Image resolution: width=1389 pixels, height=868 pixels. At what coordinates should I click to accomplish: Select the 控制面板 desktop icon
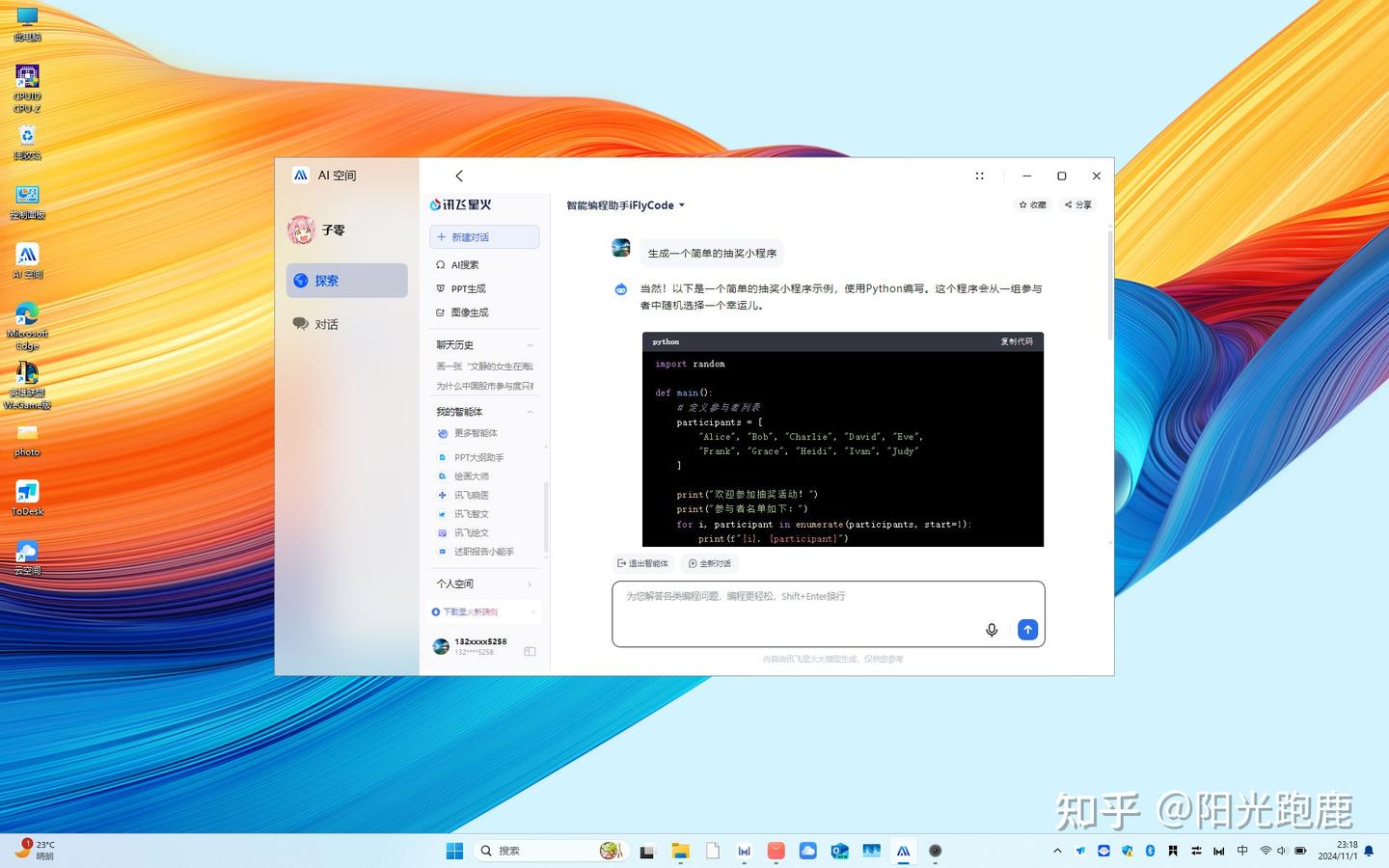(x=27, y=203)
